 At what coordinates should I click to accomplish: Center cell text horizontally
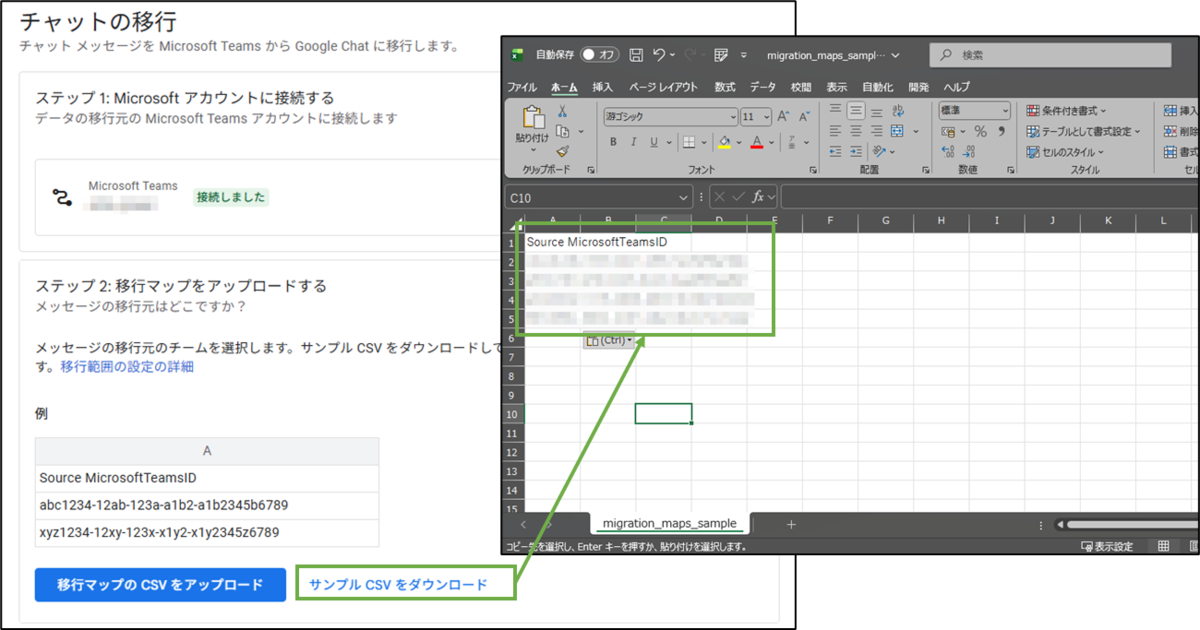tap(856, 131)
